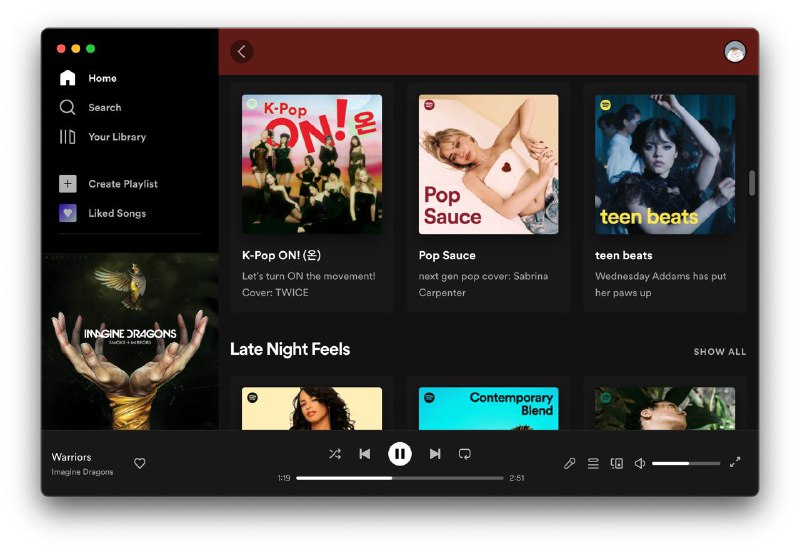Click the Warriors song title

click(x=71, y=457)
